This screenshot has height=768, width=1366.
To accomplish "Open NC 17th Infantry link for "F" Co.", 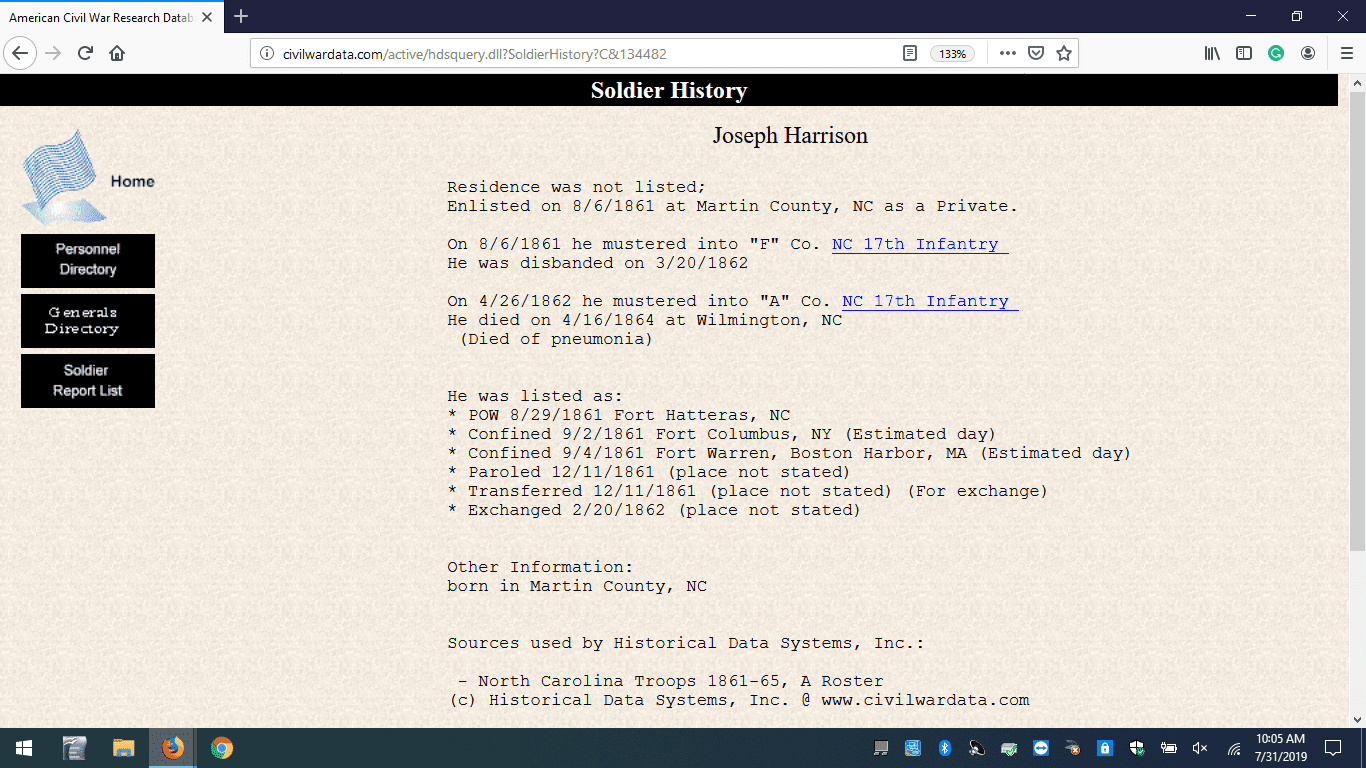I will pos(920,244).
